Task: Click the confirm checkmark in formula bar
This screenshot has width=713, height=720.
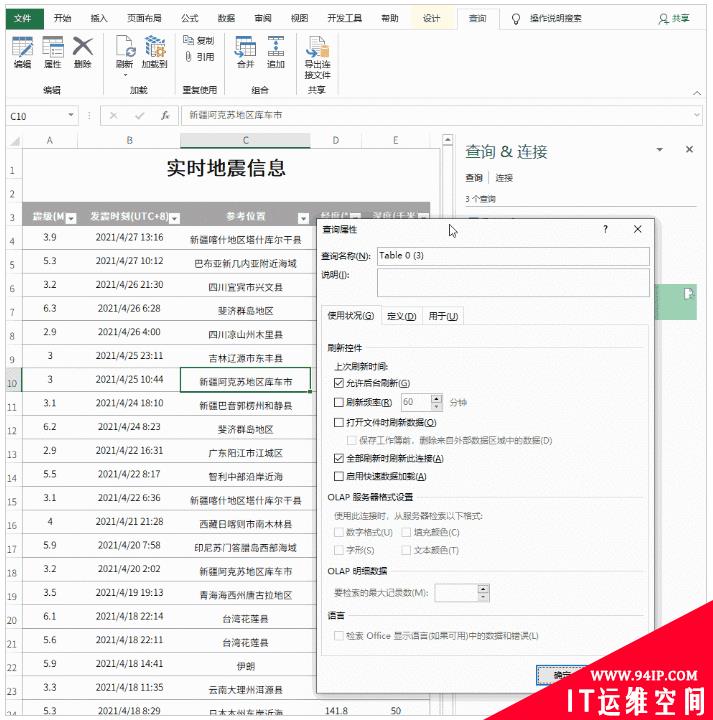Action: (140, 116)
